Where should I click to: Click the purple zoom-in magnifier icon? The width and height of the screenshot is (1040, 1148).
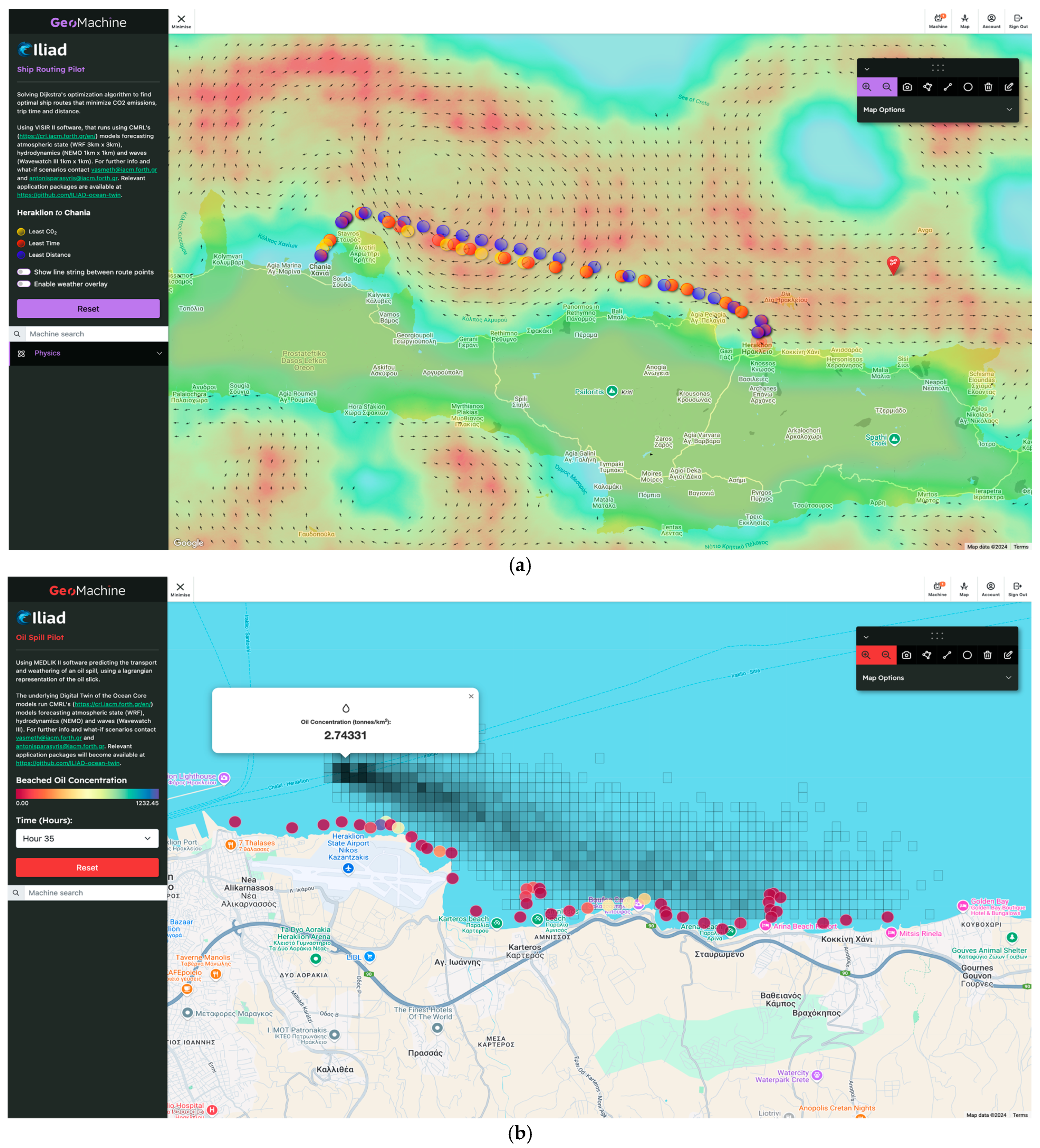click(866, 87)
